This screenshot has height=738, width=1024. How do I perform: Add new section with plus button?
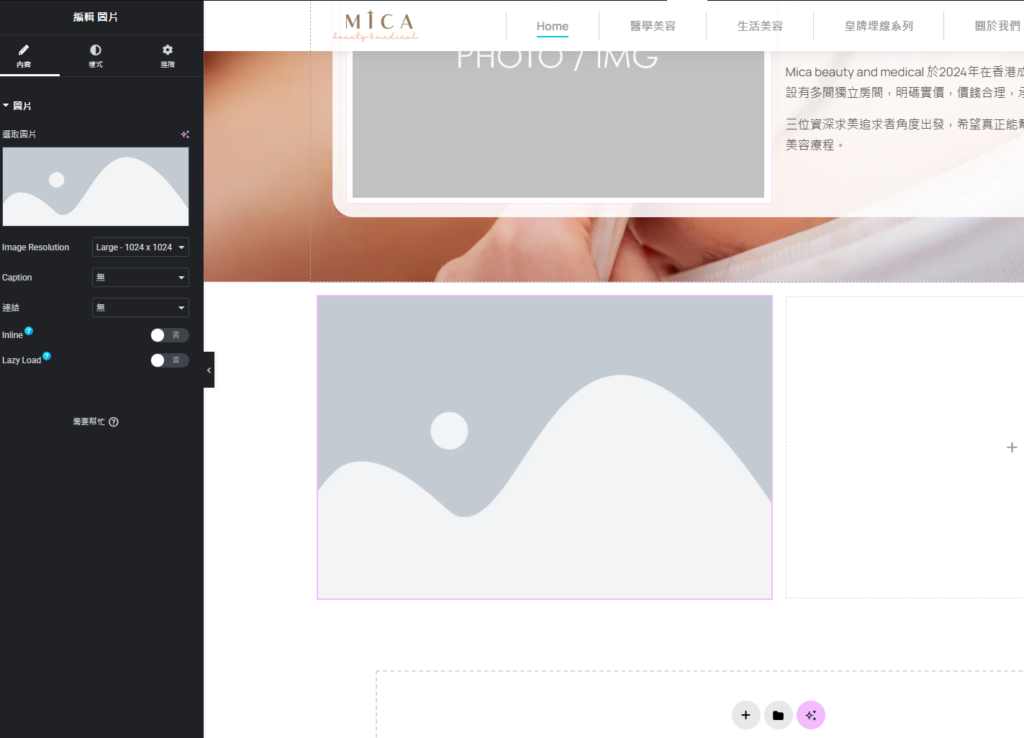click(745, 715)
